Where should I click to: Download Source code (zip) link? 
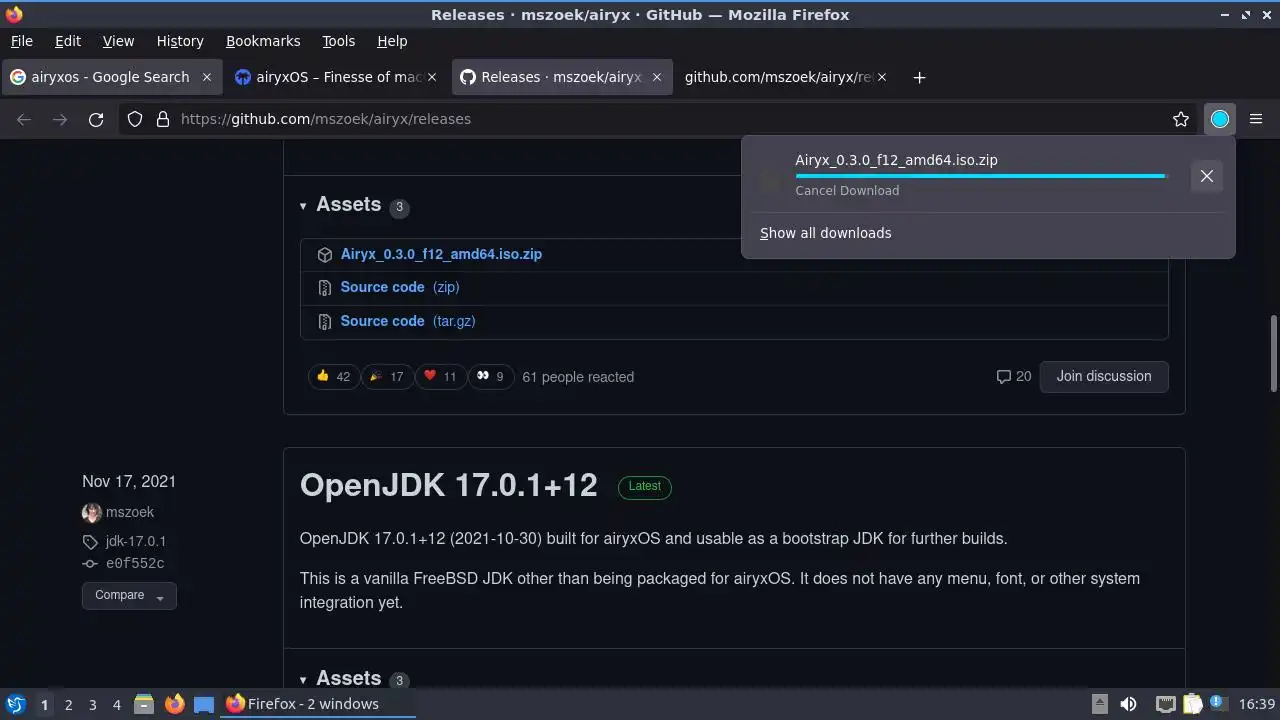[400, 287]
